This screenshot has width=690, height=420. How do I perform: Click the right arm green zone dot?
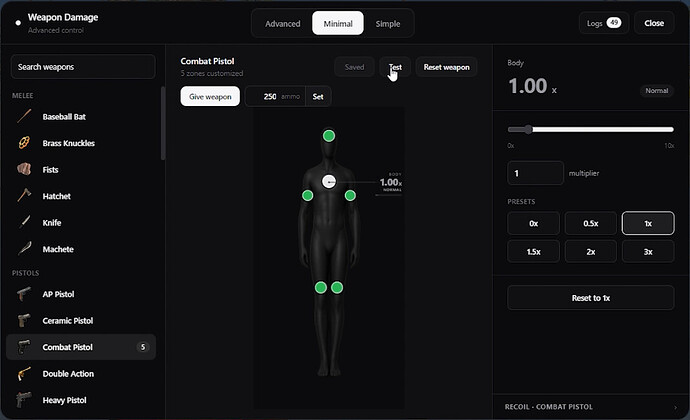pos(350,195)
